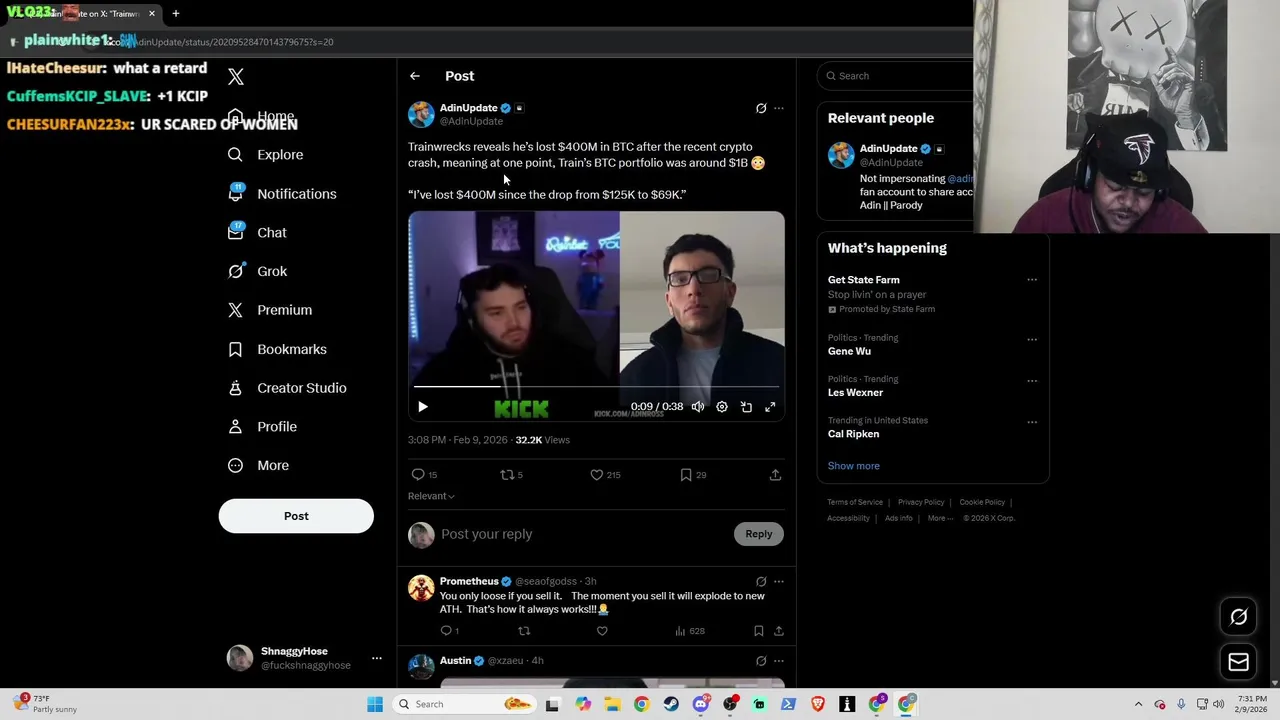The height and width of the screenshot is (720, 1280).
Task: Open File Explorer from the taskbar
Action: click(612, 704)
